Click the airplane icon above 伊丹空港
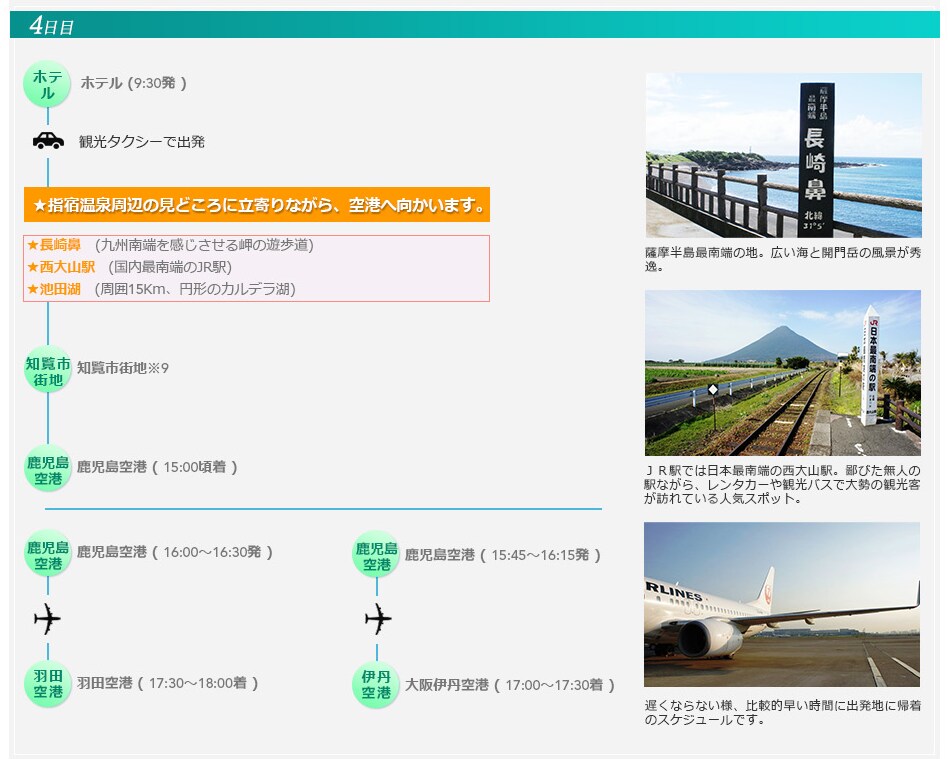Image resolution: width=950 pixels, height=759 pixels. tap(377, 620)
